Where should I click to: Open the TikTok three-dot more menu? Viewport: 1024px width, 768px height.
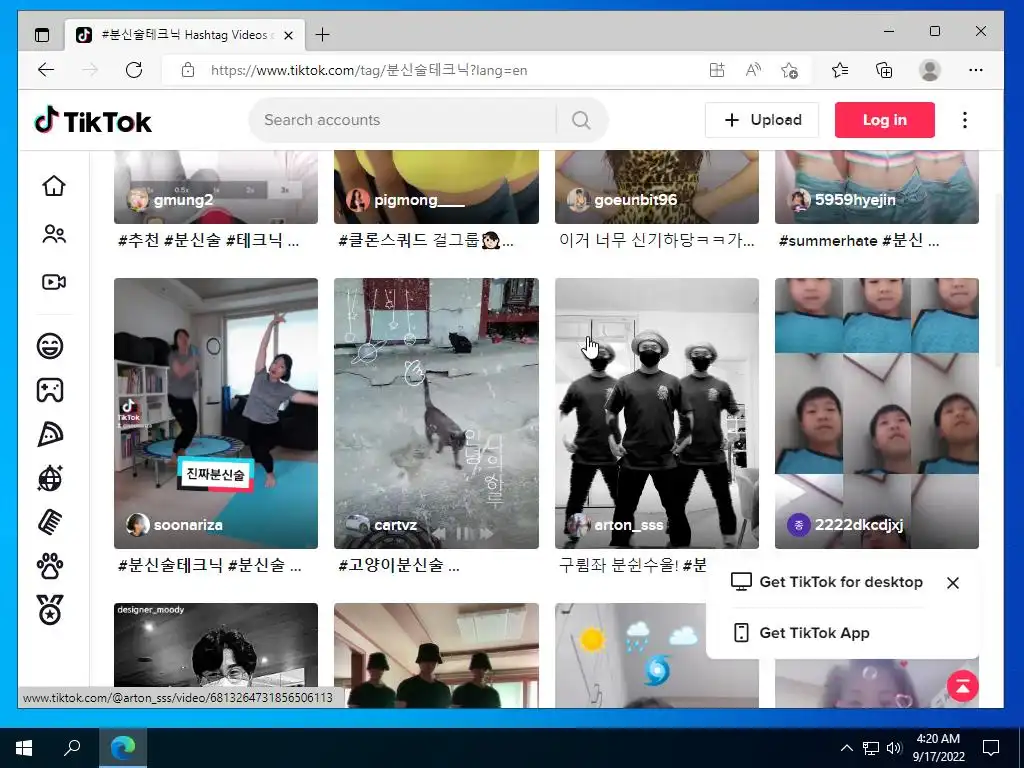tap(965, 120)
